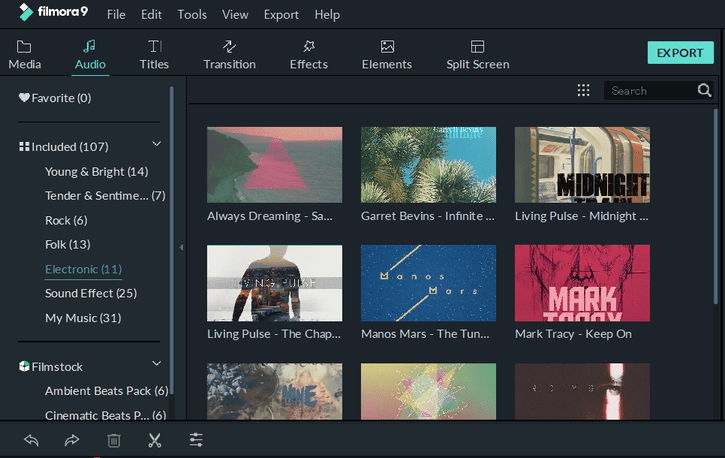Screen dimensions: 725x458
Task: Select the Audio music note icon
Action: point(89,46)
